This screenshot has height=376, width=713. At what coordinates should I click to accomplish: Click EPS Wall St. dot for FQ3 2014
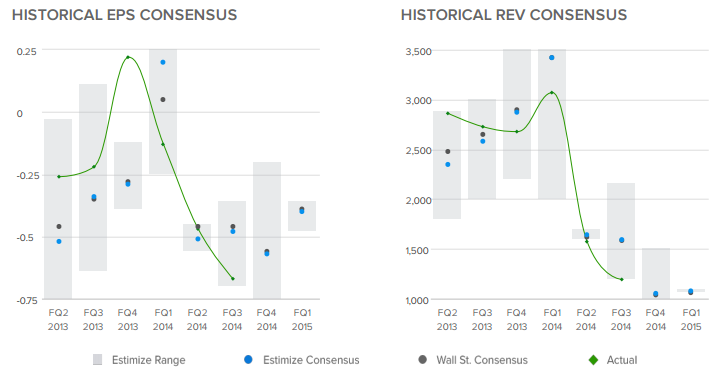pos(233,226)
